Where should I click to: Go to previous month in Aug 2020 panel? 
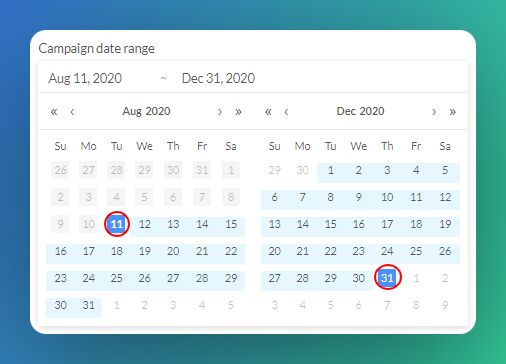point(72,112)
